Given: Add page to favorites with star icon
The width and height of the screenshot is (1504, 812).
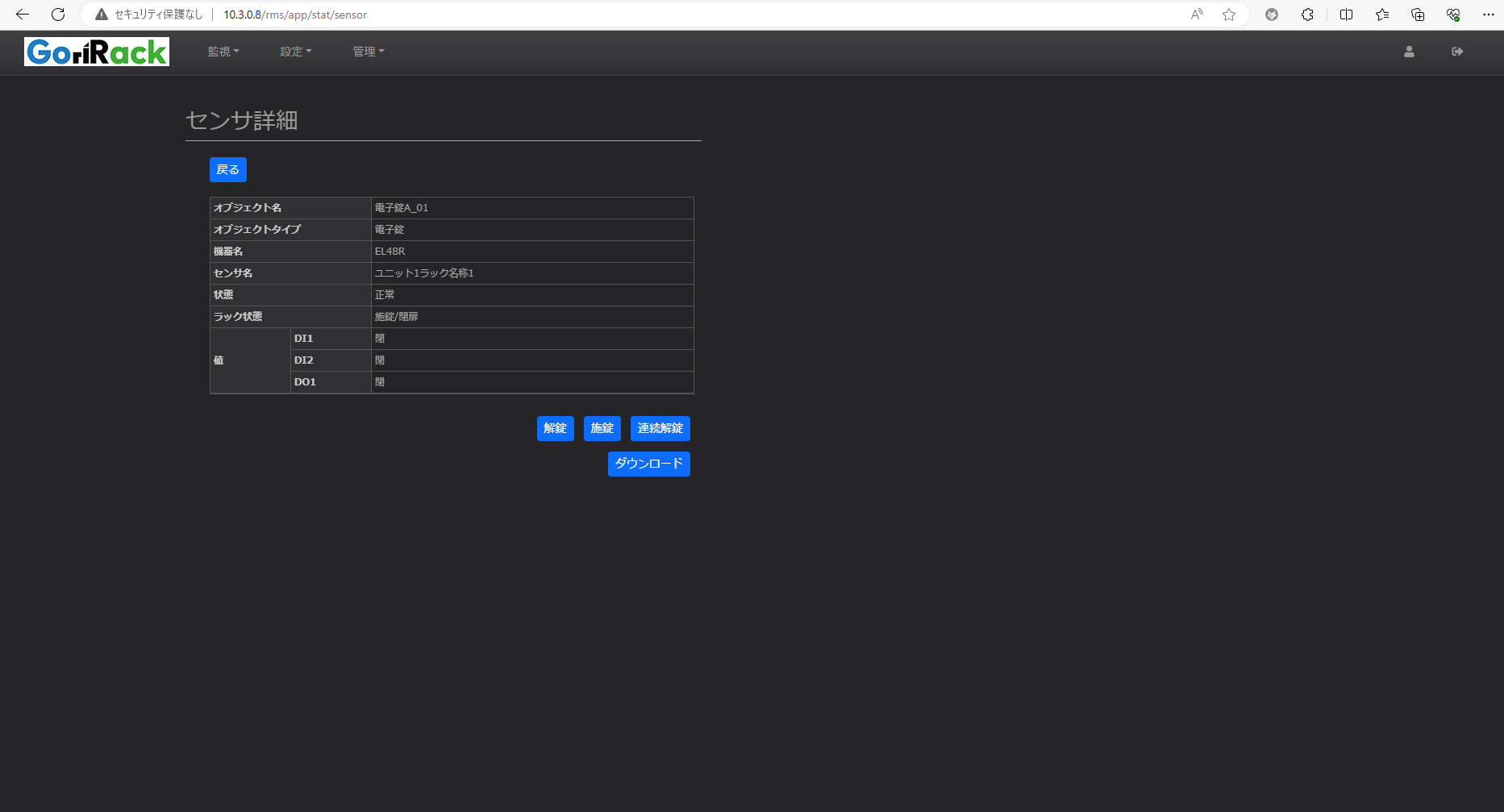Looking at the screenshot, I should 1229,15.
